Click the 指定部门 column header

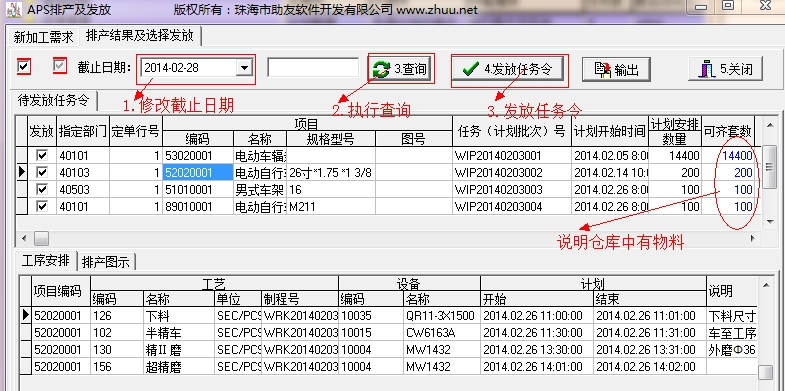tap(83, 131)
